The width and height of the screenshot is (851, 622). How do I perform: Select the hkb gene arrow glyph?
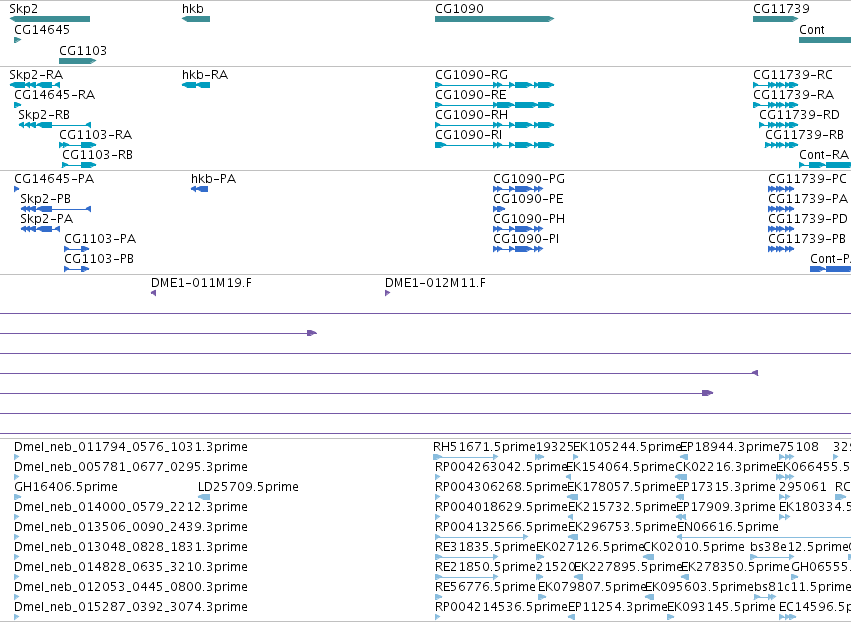(x=196, y=19)
